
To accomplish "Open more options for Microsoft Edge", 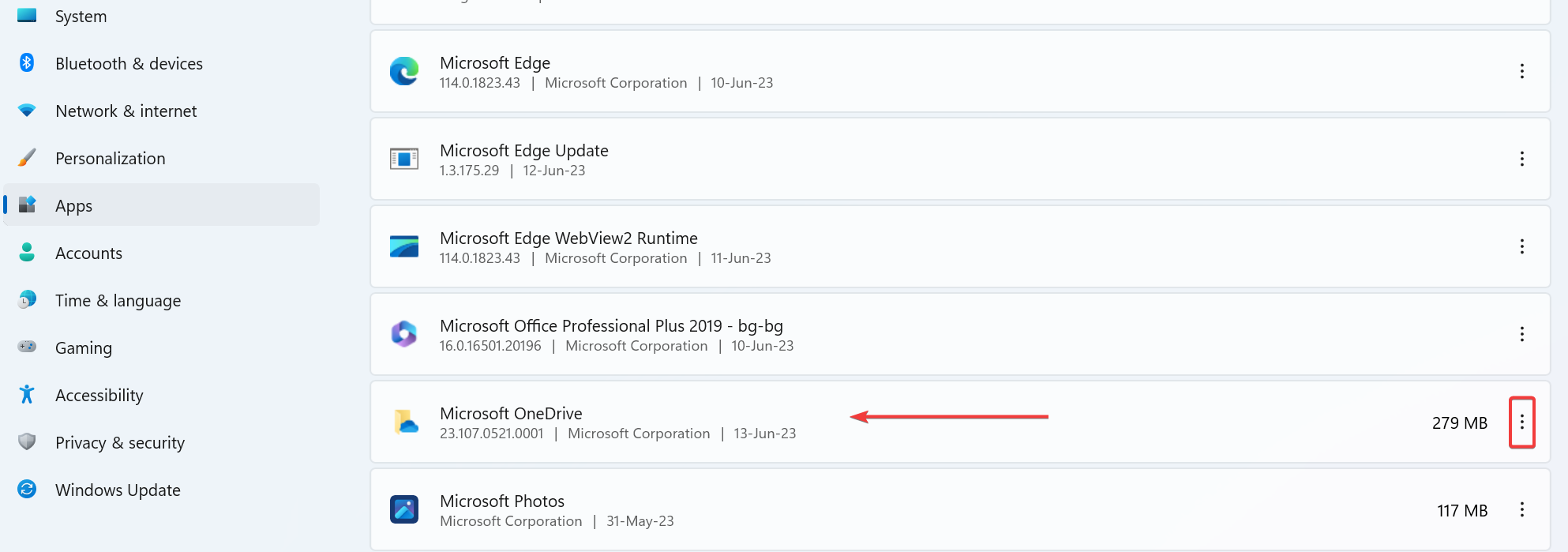I will pyautogui.click(x=1521, y=71).
